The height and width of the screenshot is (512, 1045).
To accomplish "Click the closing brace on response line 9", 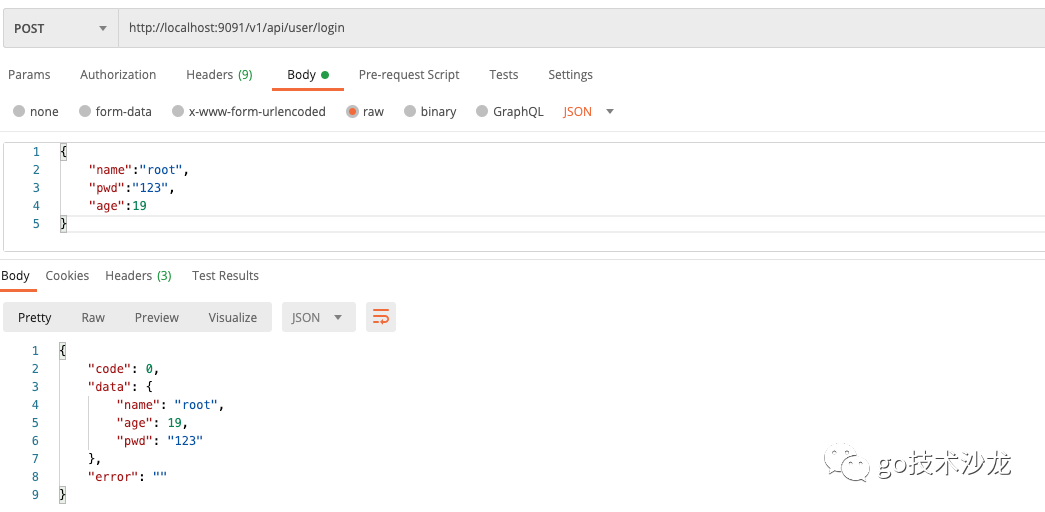I will pyautogui.click(x=63, y=495).
